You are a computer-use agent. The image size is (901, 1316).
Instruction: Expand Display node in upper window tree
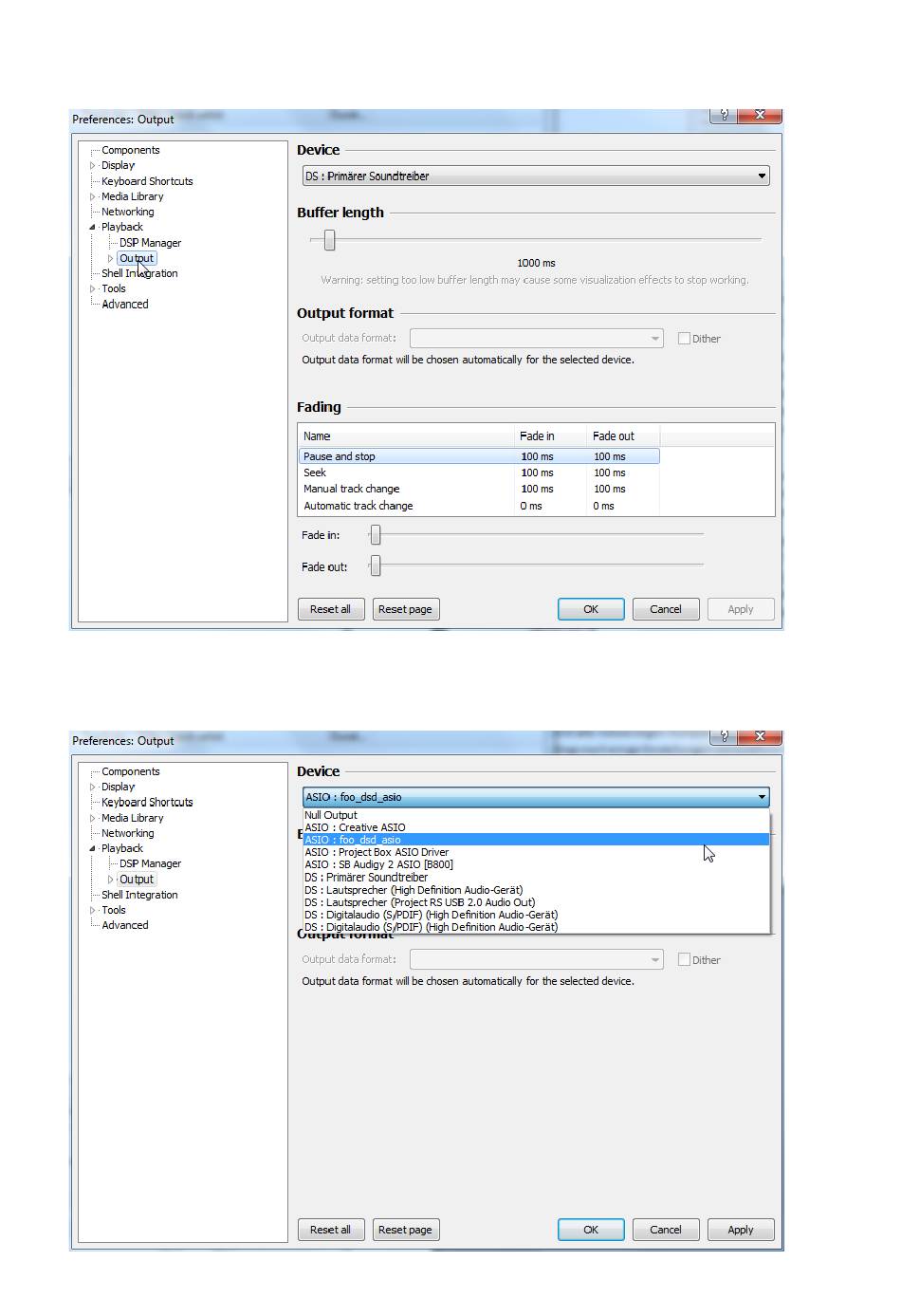pos(93,165)
